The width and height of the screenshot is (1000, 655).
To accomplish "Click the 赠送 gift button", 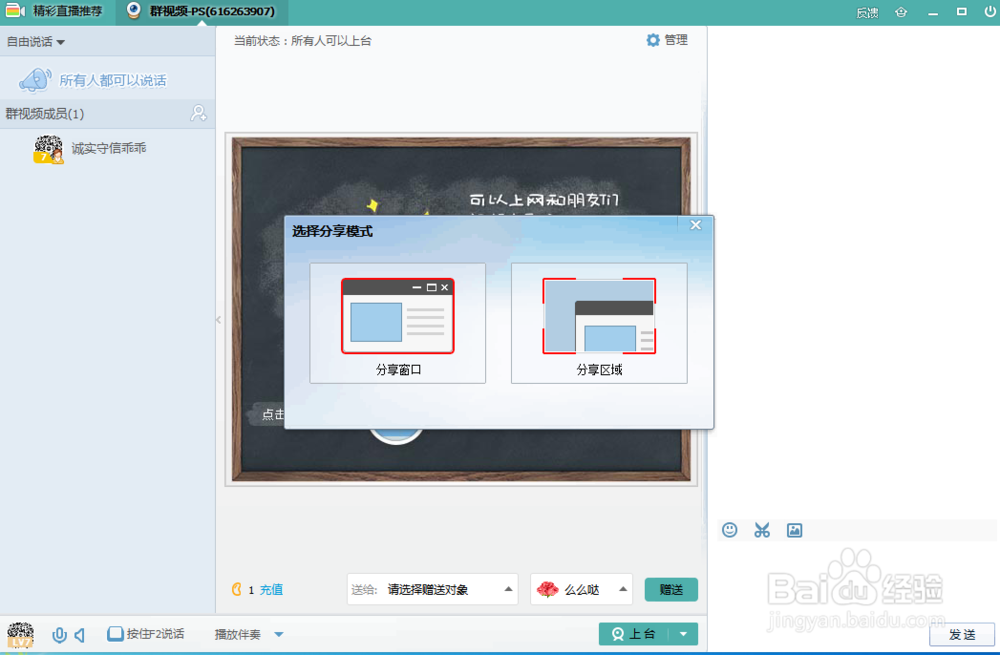I will tap(671, 590).
